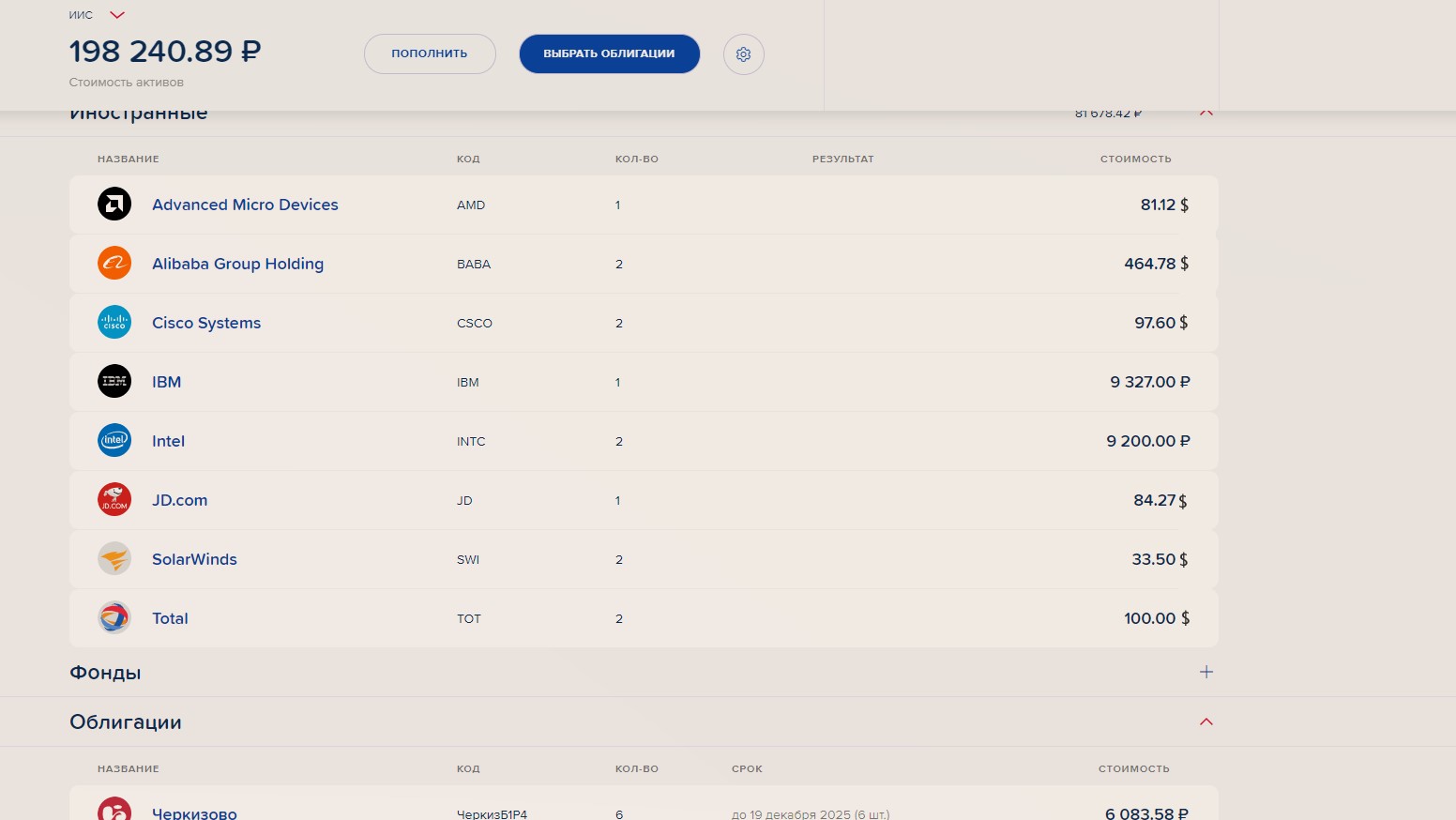Viewport: 1456px width, 820px height.
Task: Open Alibaba Group Holding stock link
Action: point(237,264)
